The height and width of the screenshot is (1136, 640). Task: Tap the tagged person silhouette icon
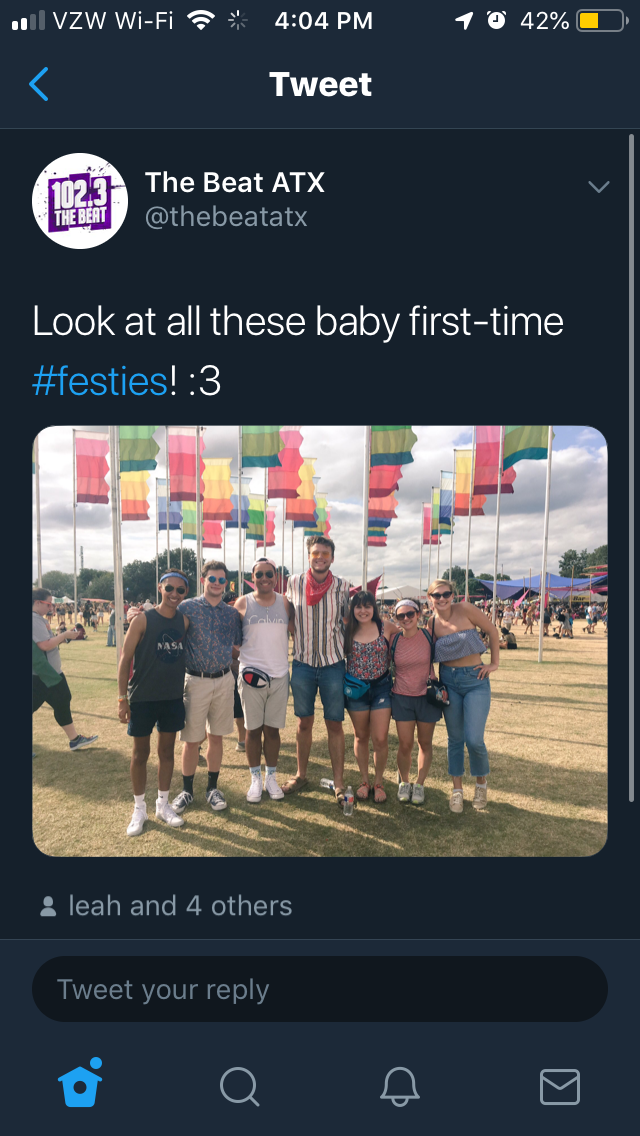click(x=49, y=906)
